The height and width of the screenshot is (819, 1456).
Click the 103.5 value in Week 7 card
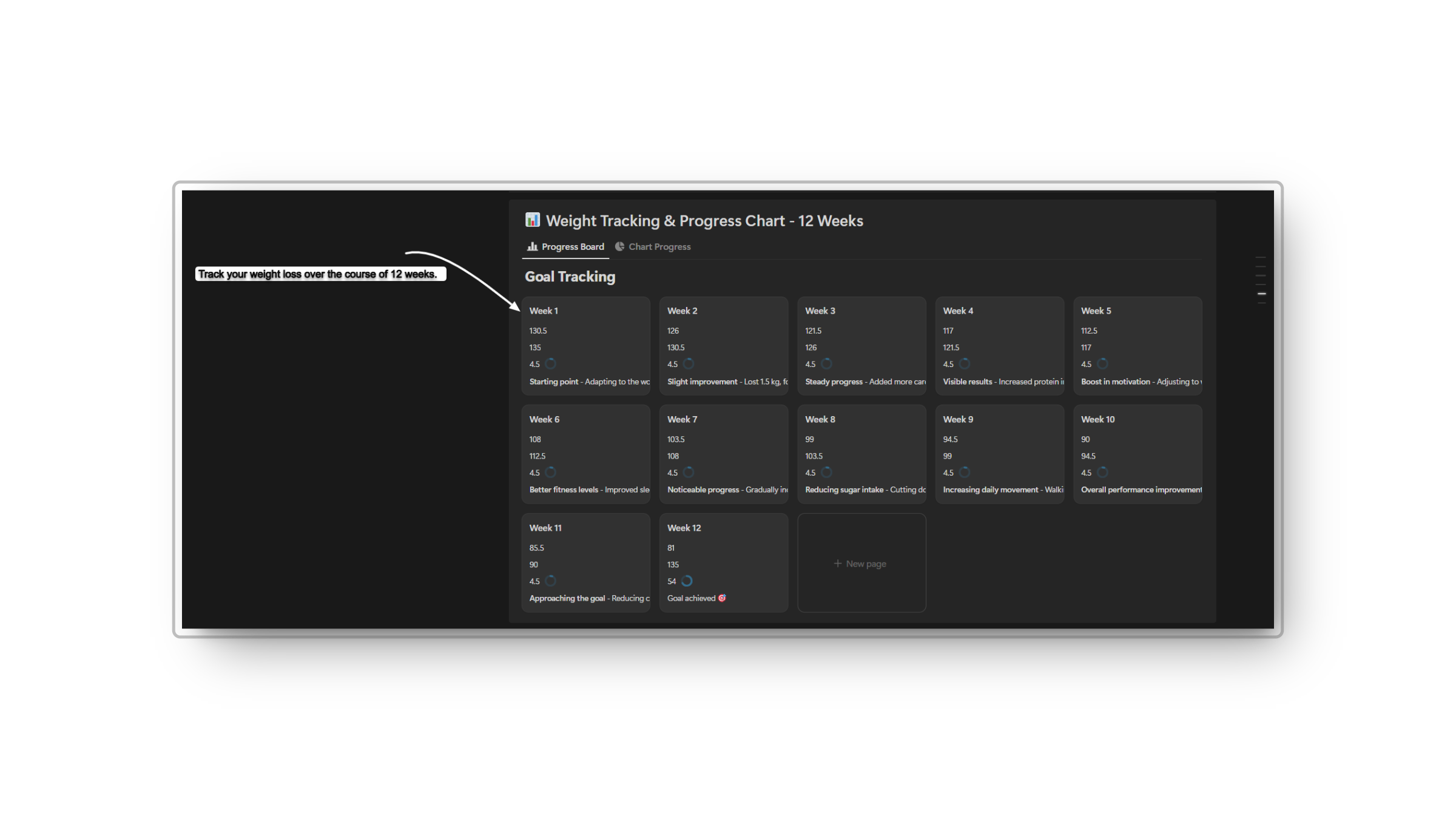pyautogui.click(x=676, y=439)
